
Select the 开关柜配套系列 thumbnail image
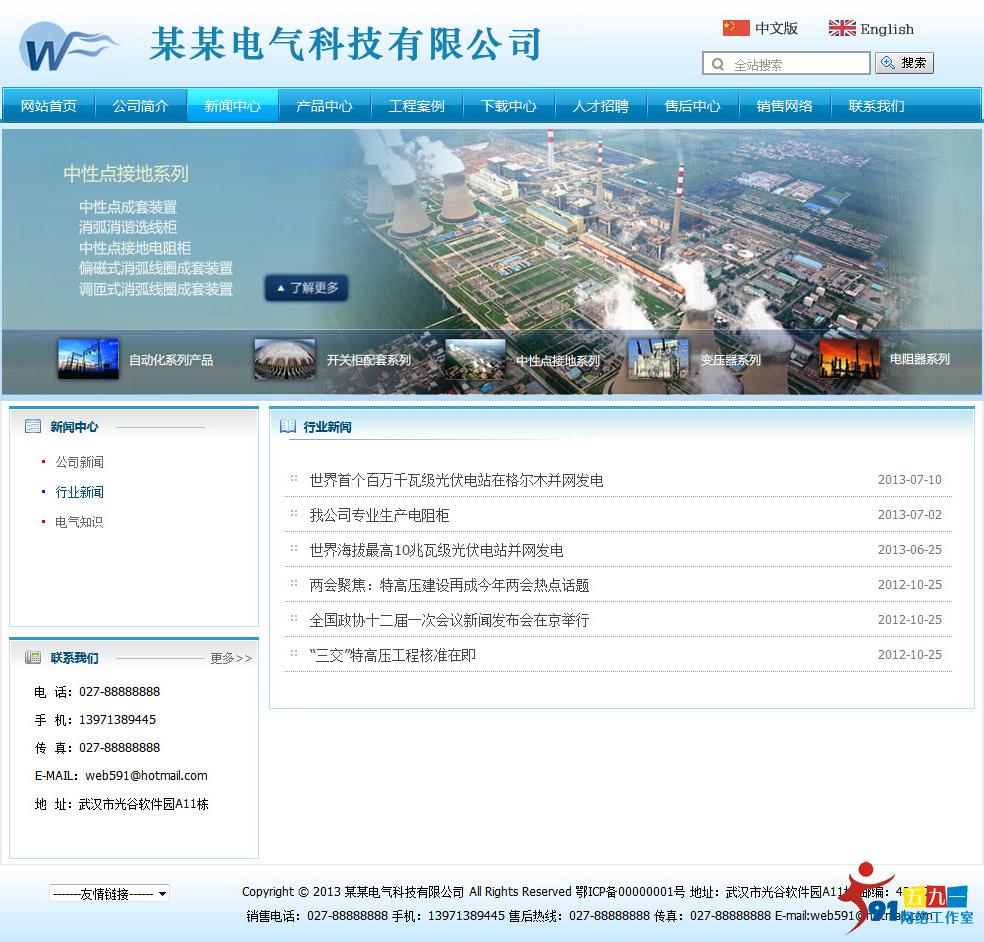click(x=284, y=359)
